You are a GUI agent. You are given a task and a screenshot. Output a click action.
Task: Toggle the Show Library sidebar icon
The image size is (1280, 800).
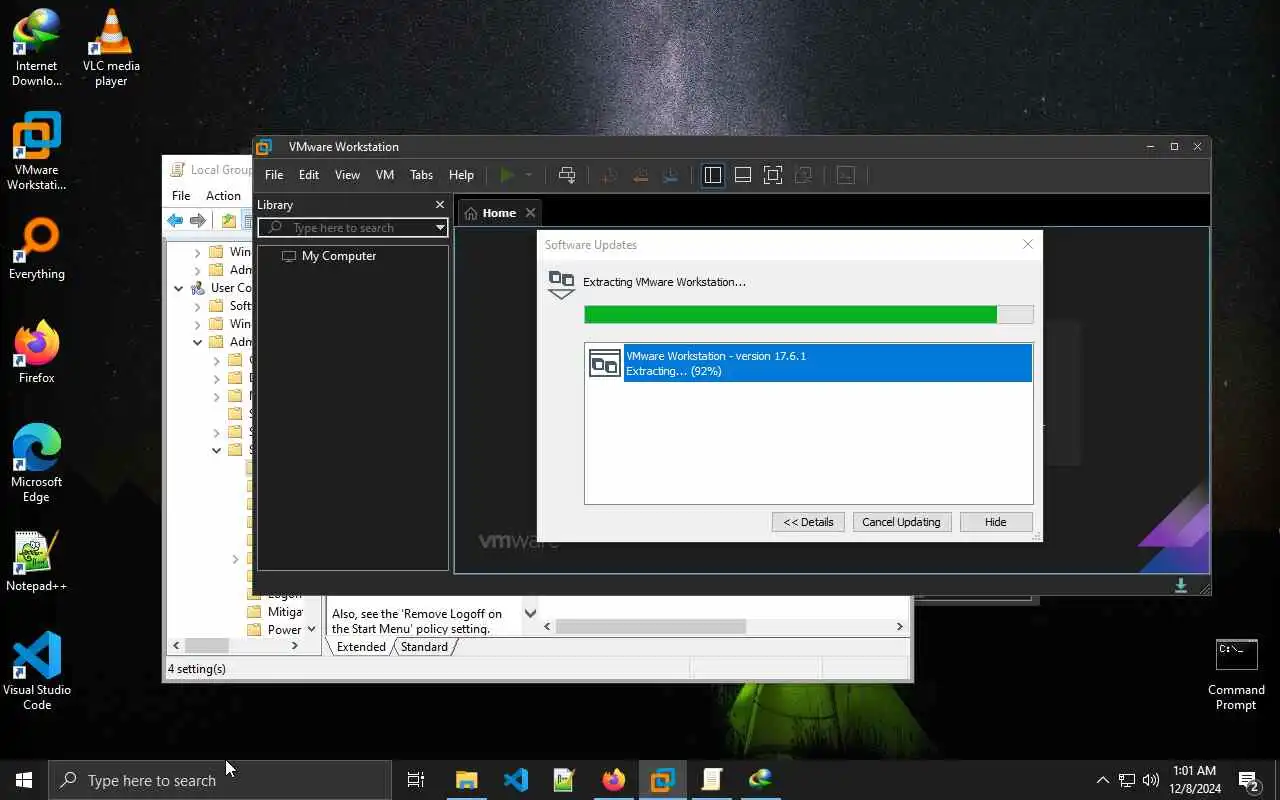click(712, 175)
